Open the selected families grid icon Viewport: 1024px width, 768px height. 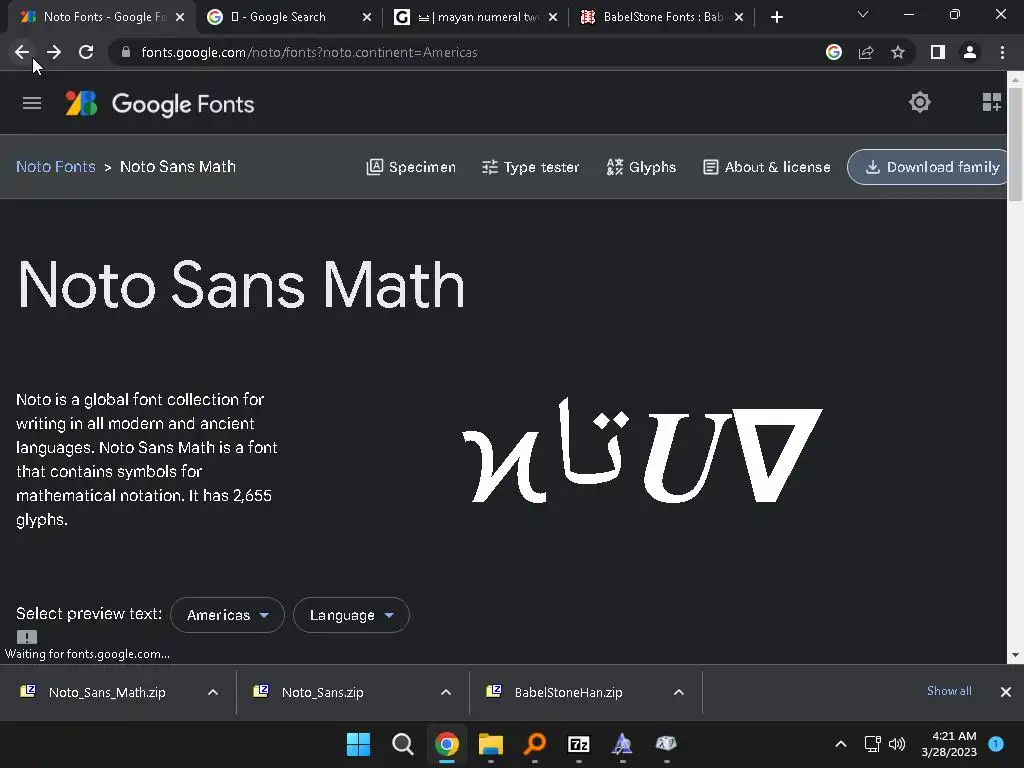[991, 102]
